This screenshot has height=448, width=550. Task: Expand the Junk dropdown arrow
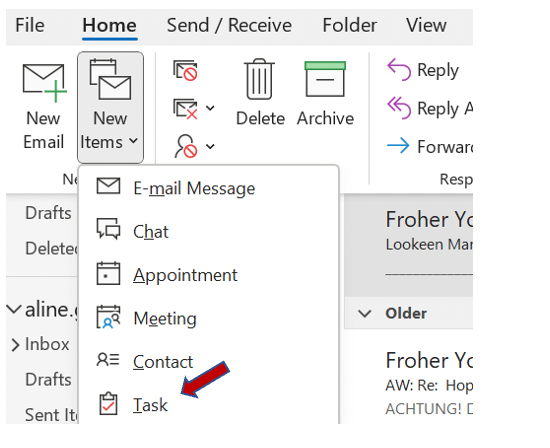pos(210,146)
